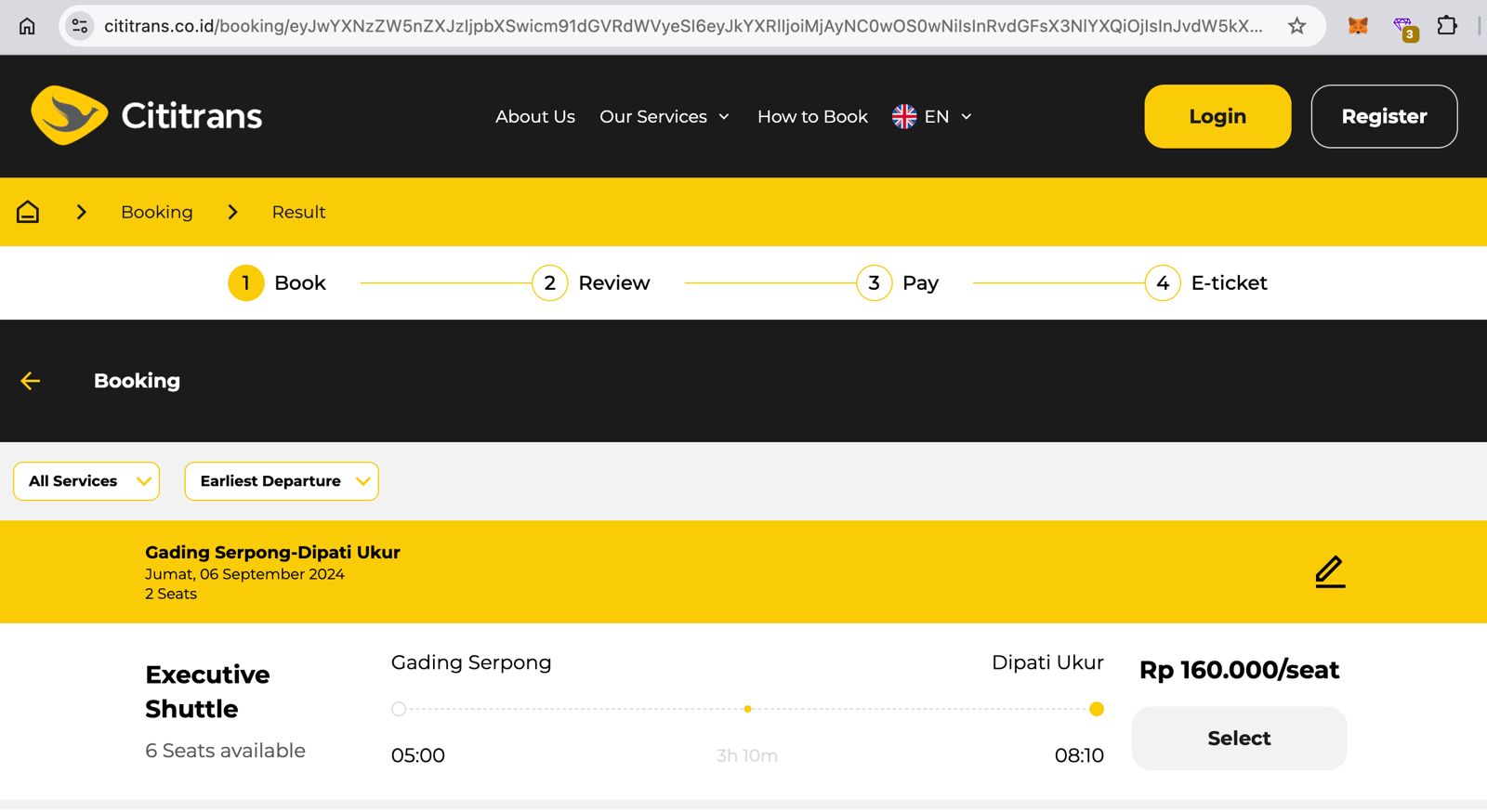Screen dimensions: 1487x812
Task: Open the browser extensions puzzle icon
Action: 1446,26
